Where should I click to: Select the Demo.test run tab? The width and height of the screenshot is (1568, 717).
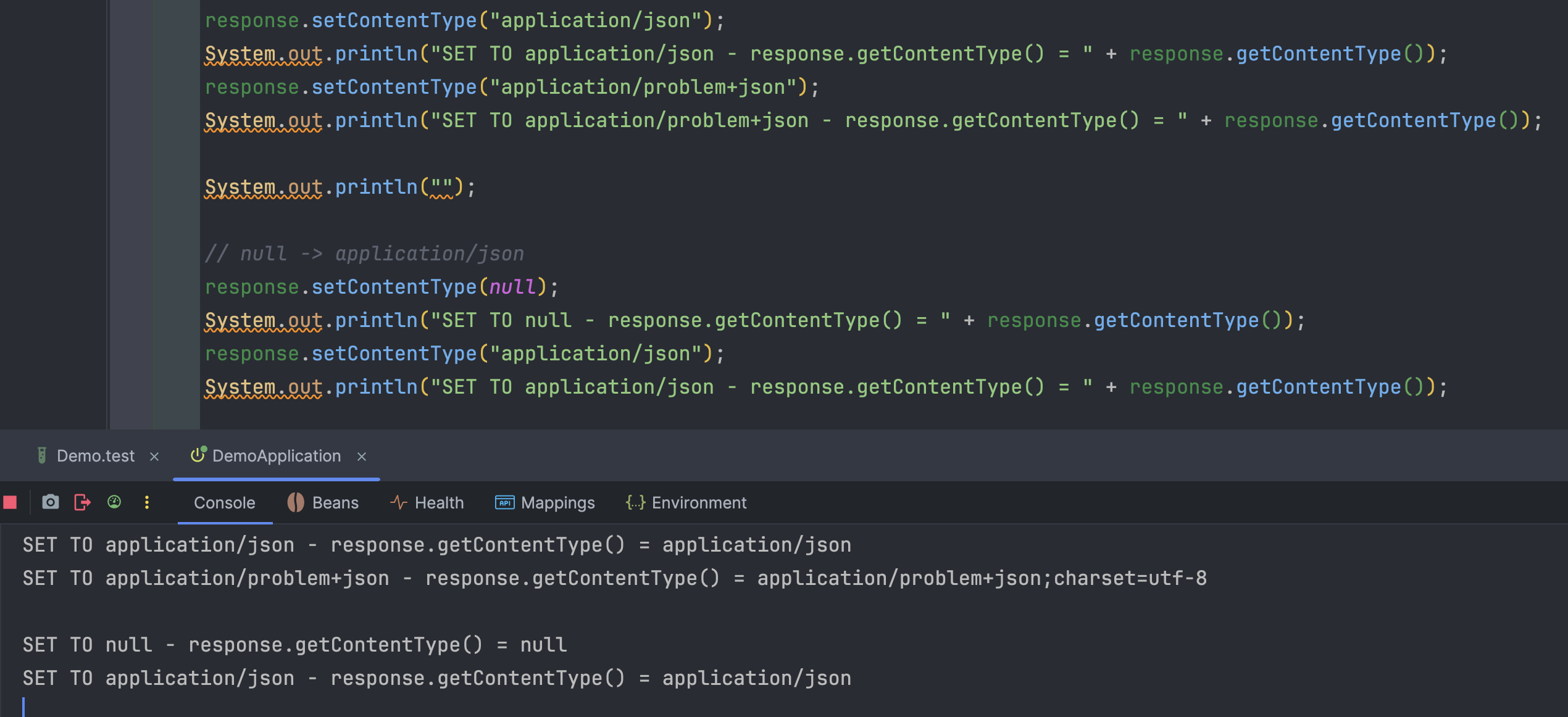[95, 456]
